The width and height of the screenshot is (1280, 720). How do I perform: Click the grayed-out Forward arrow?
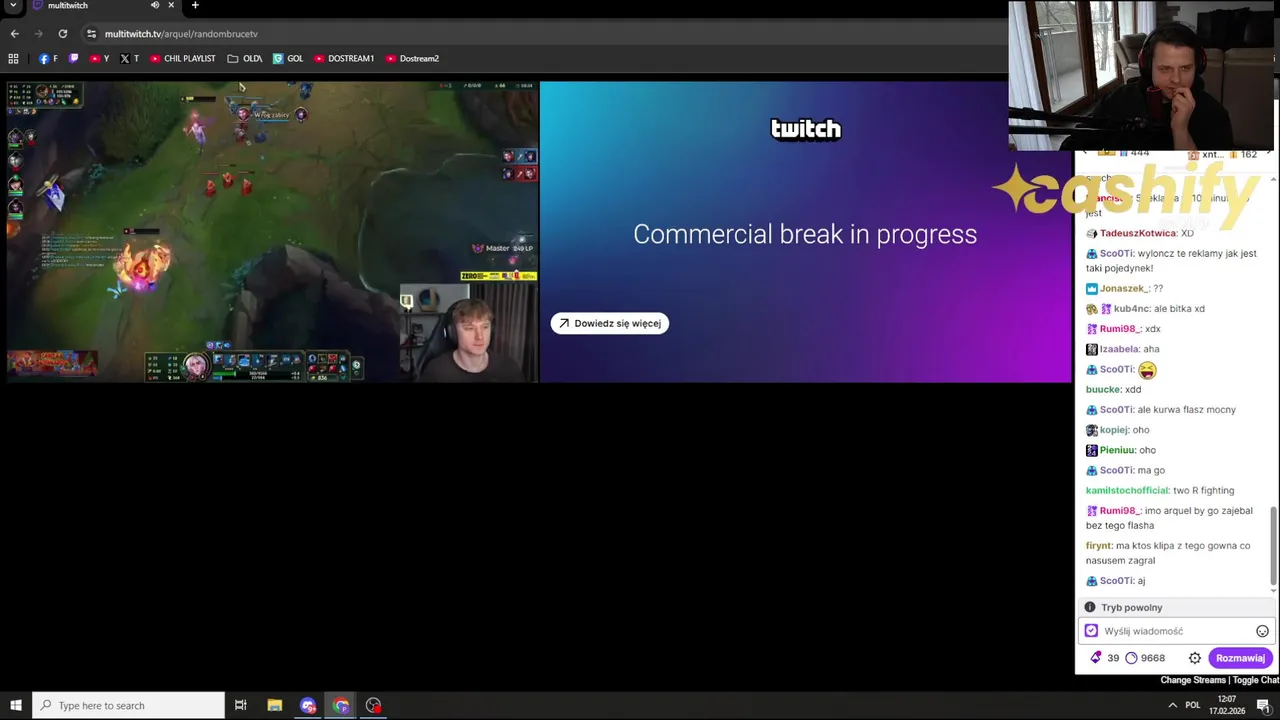(38, 34)
